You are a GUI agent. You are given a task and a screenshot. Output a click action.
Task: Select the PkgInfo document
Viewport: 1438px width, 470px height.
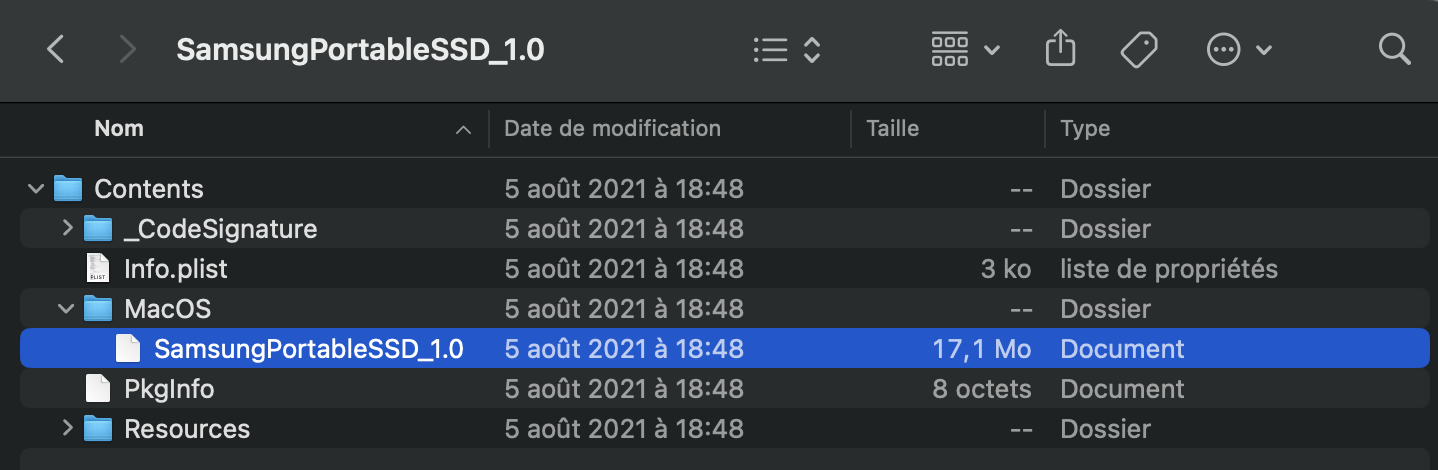point(168,389)
